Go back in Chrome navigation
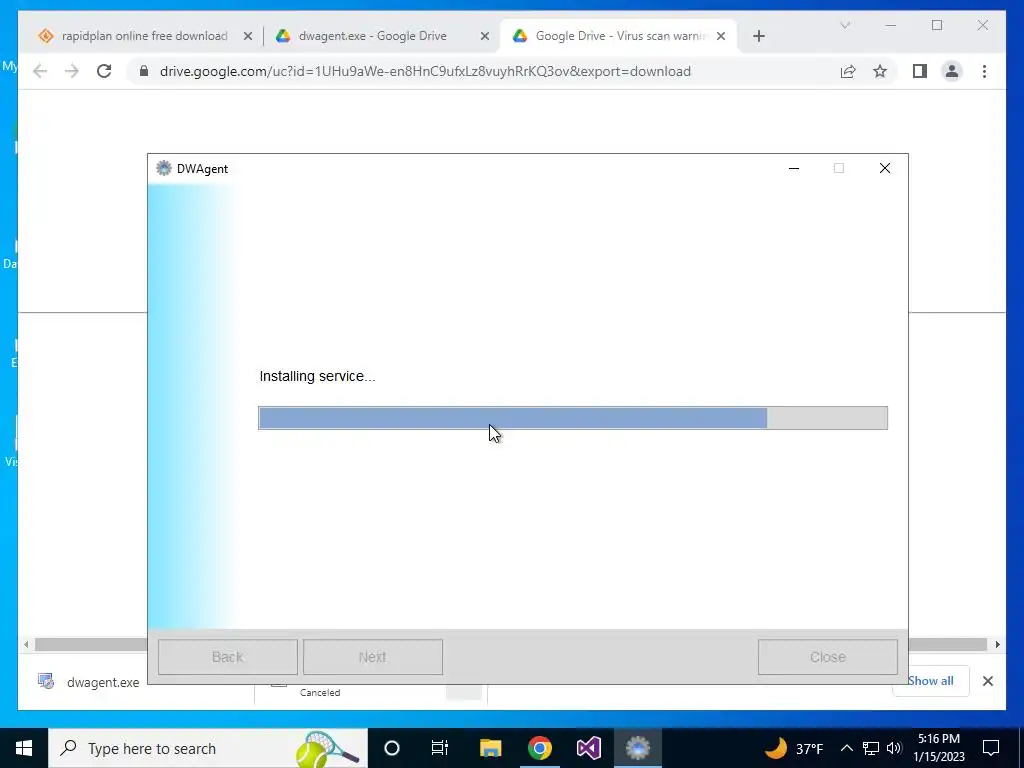The height and width of the screenshot is (768, 1024). [40, 71]
